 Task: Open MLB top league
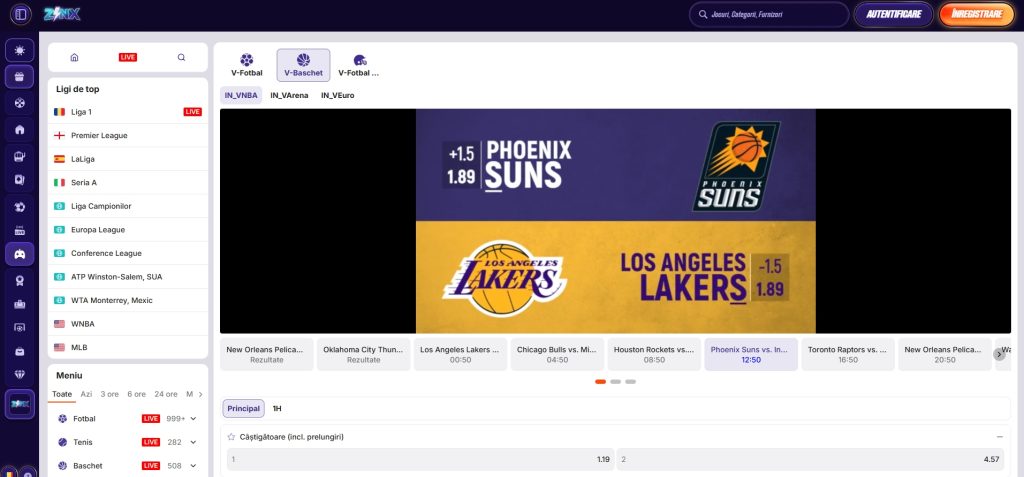pyautogui.click(x=128, y=347)
